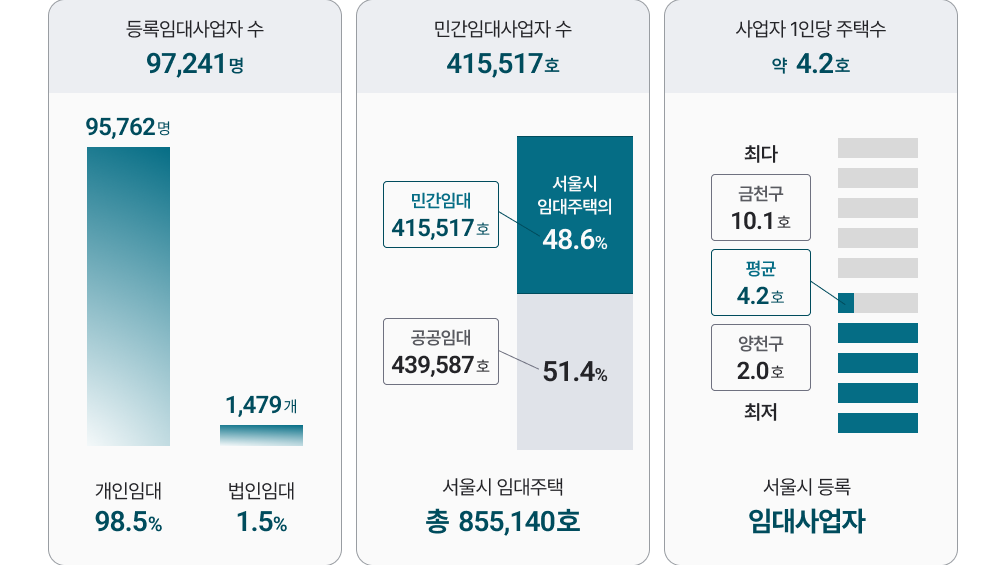The width and height of the screenshot is (1004, 565).
Task: Click the topmost gray bar under 최다
Action: [878, 148]
